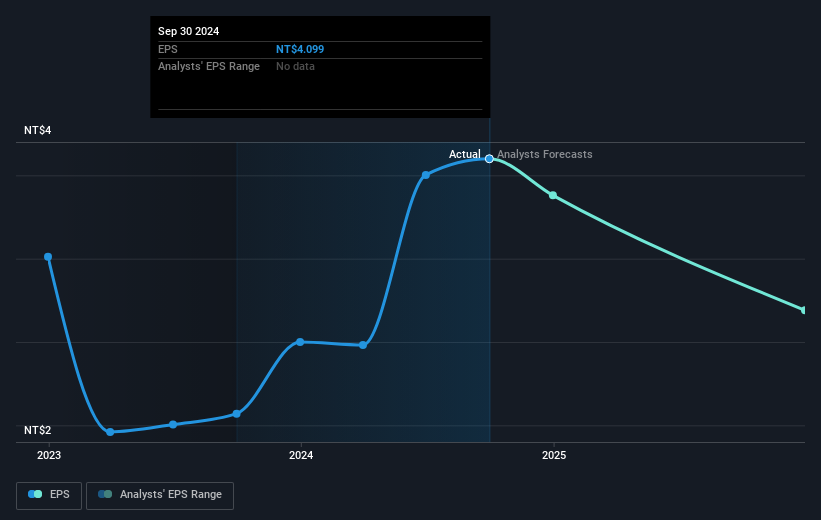This screenshot has height=520, width=821.
Task: Toggle the Analysts' EPS Range legend
Action: coord(160,495)
